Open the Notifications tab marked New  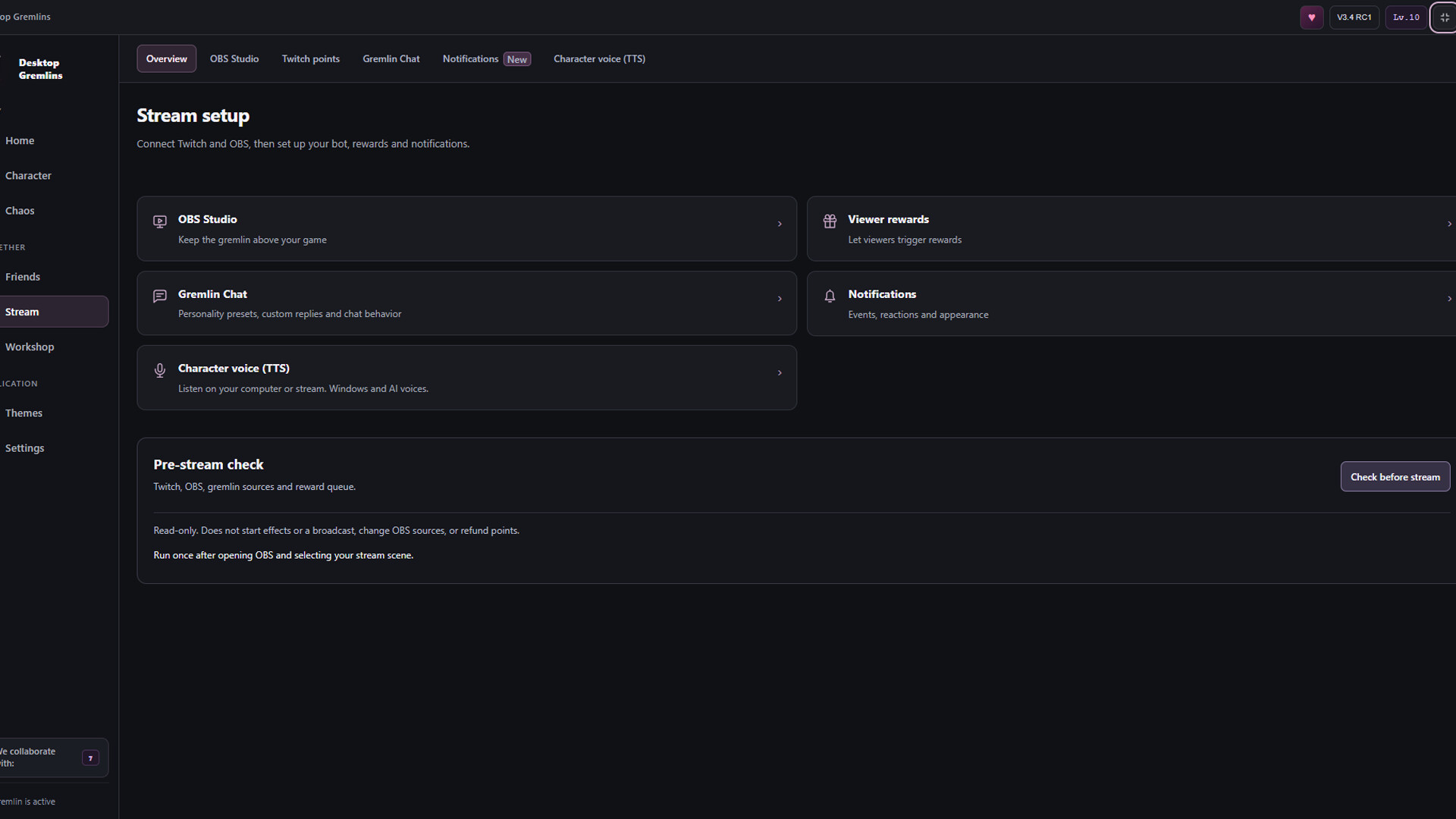pos(487,58)
